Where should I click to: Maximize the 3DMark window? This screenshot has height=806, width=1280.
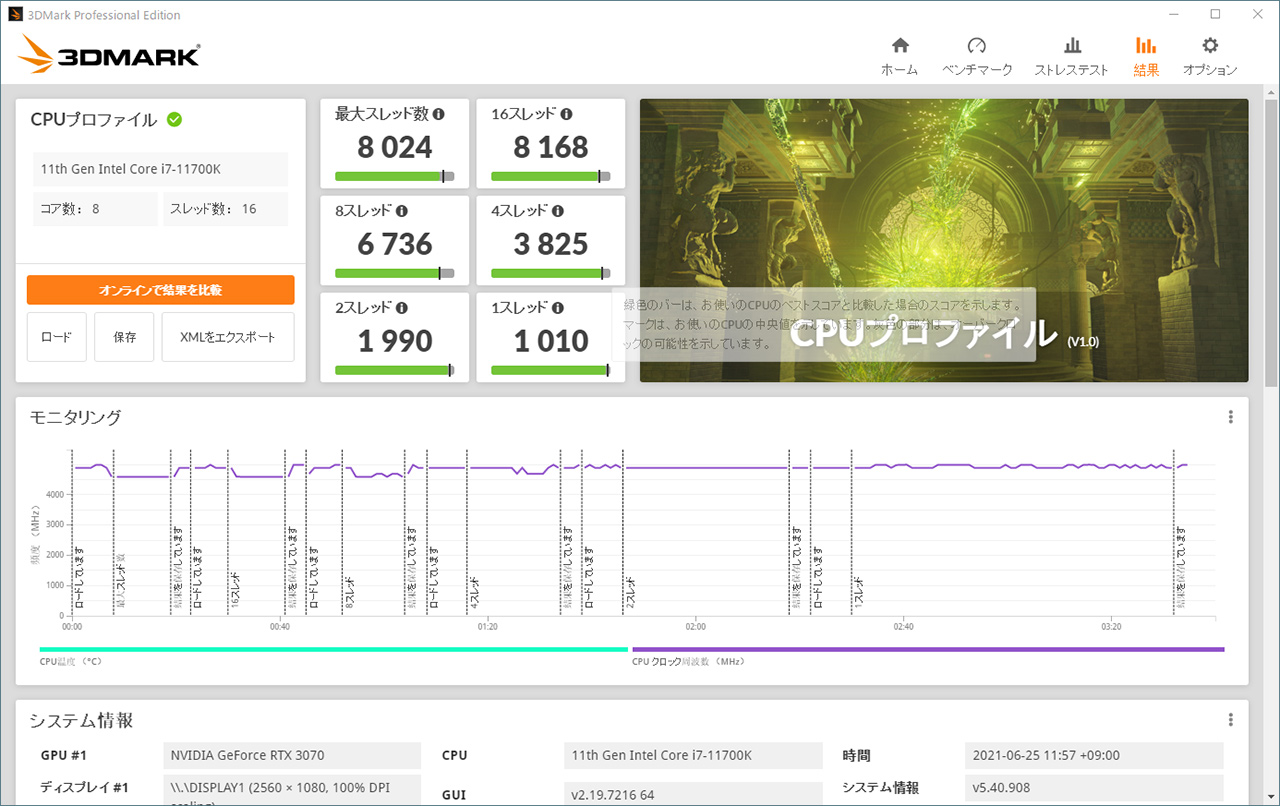[x=1215, y=14]
